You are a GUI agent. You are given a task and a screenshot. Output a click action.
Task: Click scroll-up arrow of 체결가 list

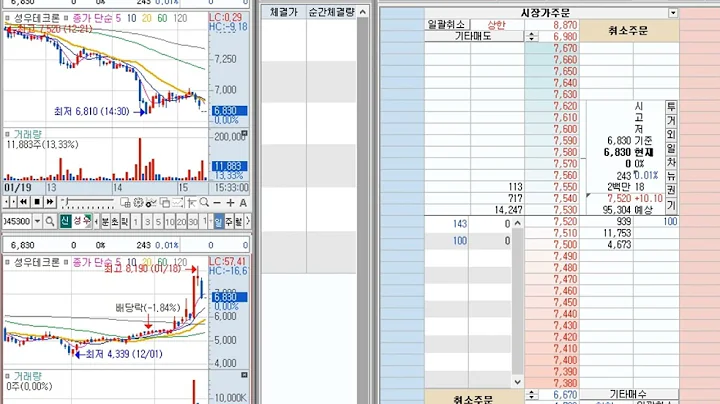(x=362, y=12)
